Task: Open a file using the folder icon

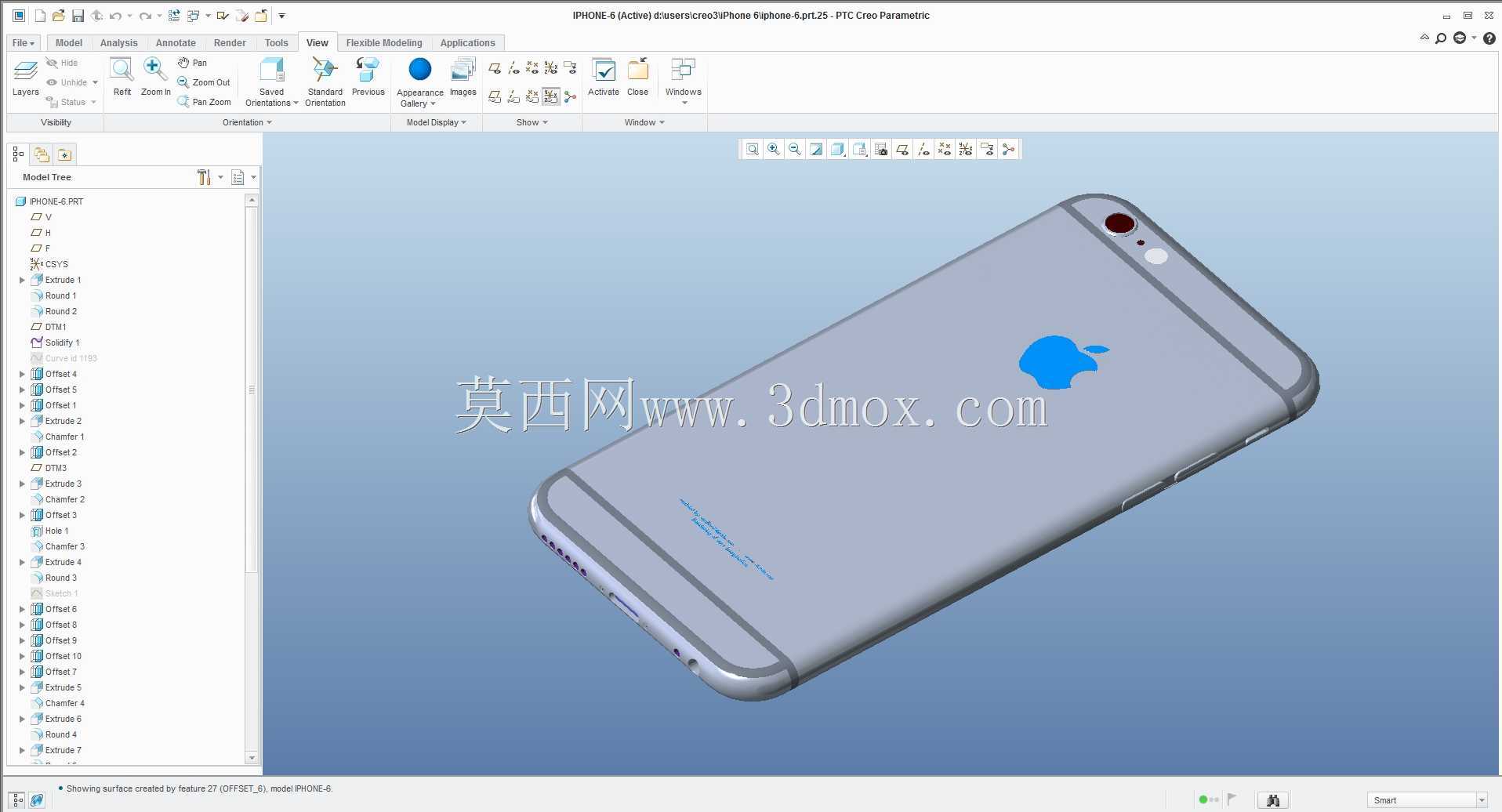Action: [x=59, y=16]
